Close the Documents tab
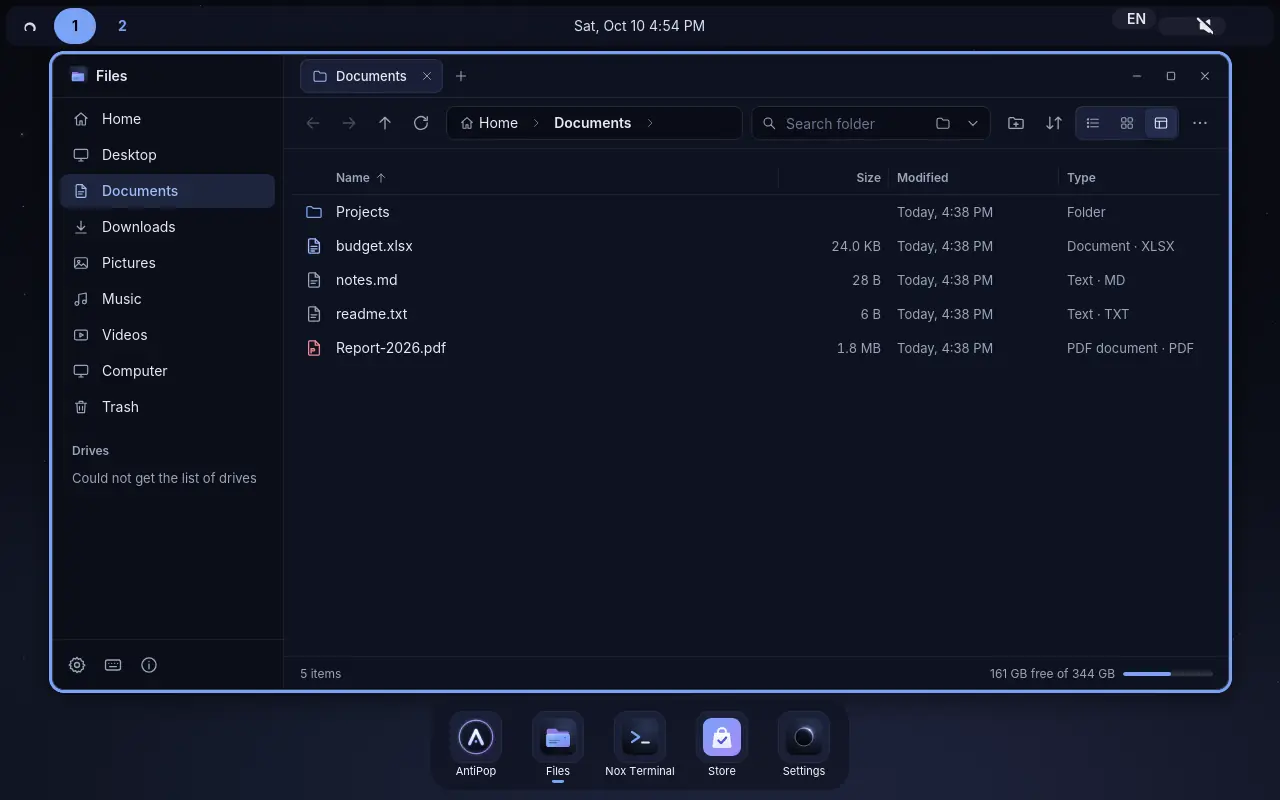This screenshot has height=800, width=1280. point(427,76)
